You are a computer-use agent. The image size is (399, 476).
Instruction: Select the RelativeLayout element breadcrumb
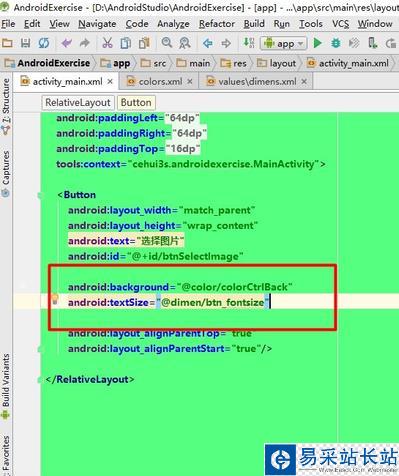pos(78,102)
